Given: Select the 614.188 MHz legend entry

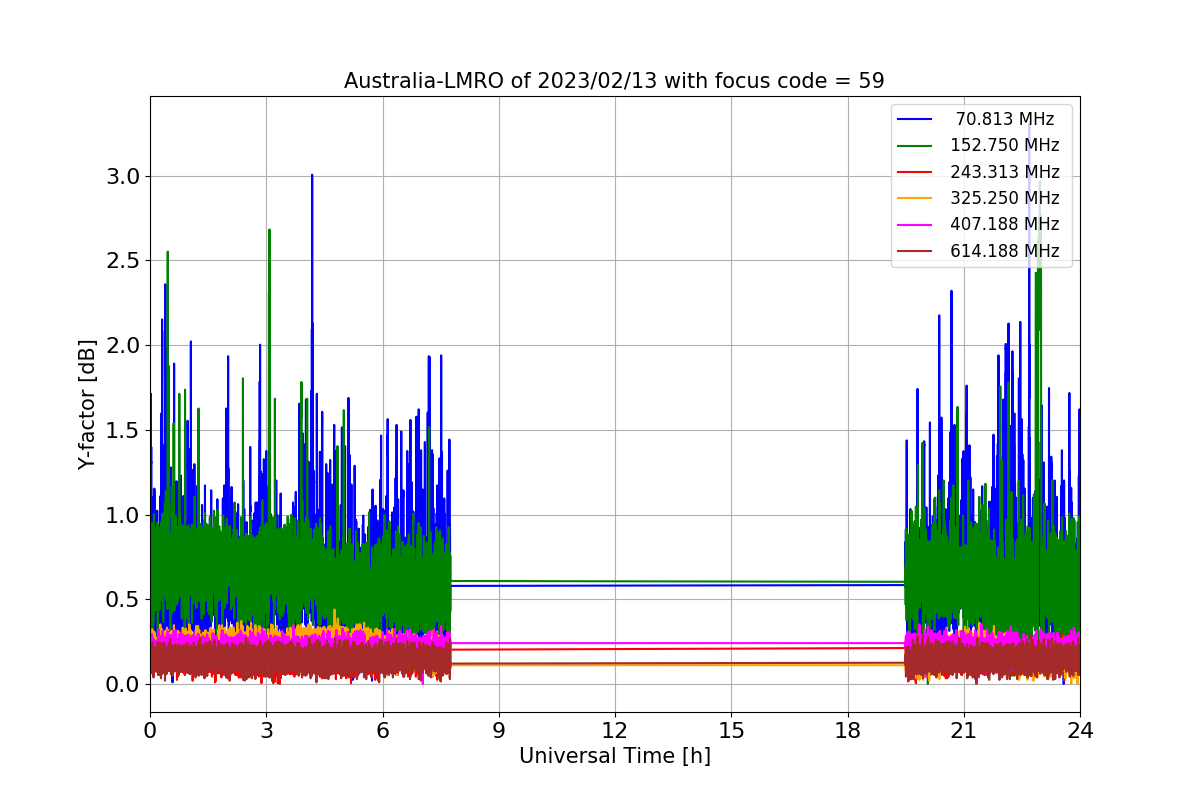Looking at the screenshot, I should [979, 251].
